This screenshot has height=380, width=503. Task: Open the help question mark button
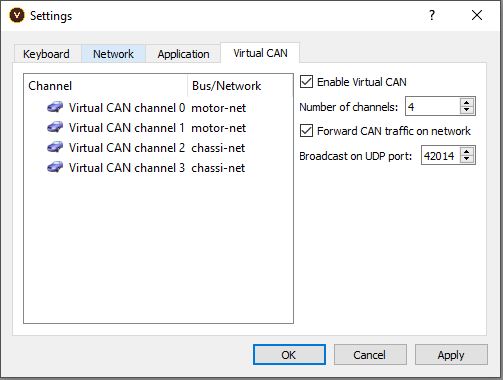point(432,15)
